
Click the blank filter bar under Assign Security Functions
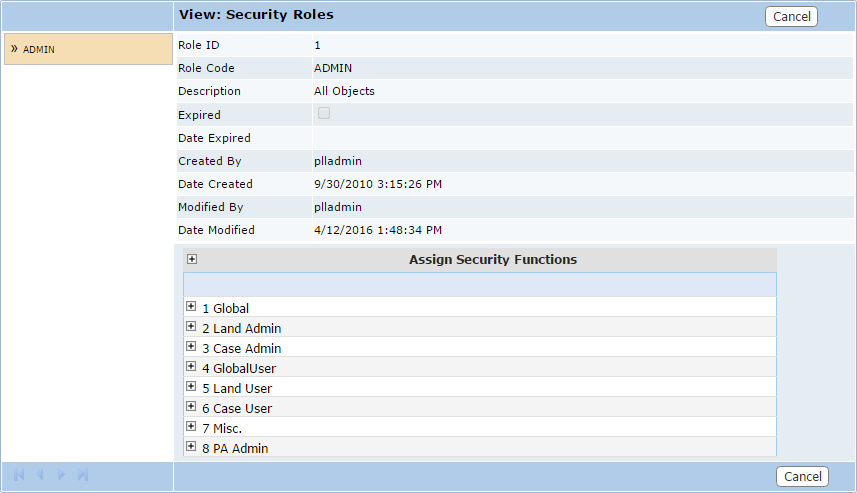click(x=480, y=285)
